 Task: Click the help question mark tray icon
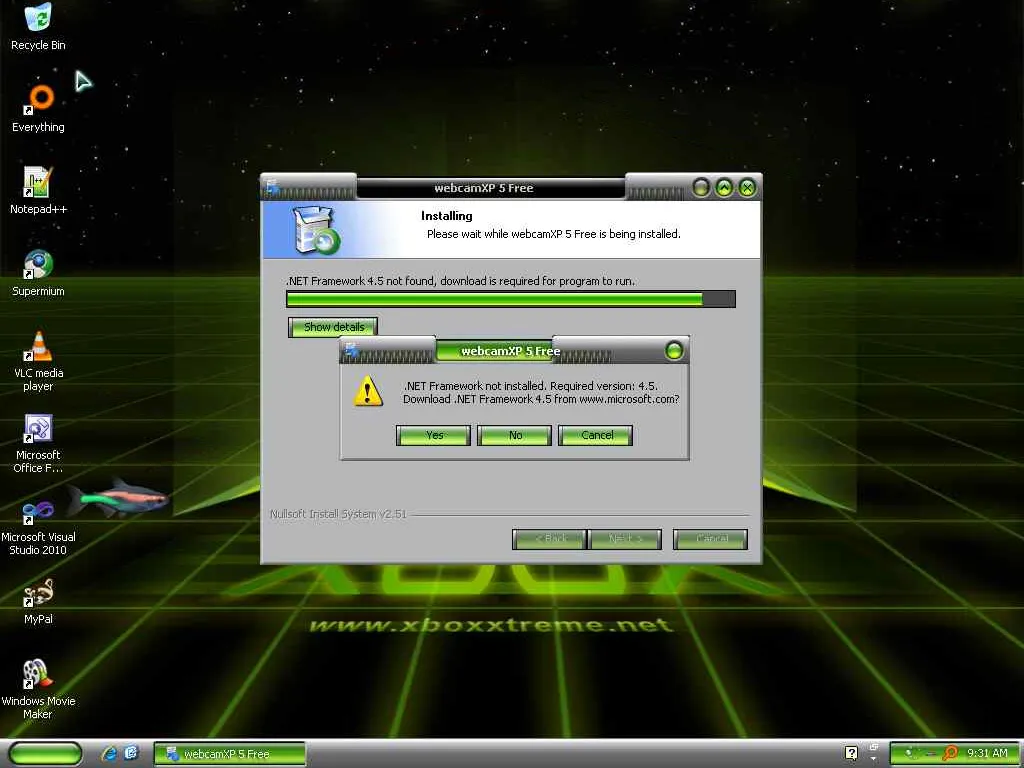point(851,753)
